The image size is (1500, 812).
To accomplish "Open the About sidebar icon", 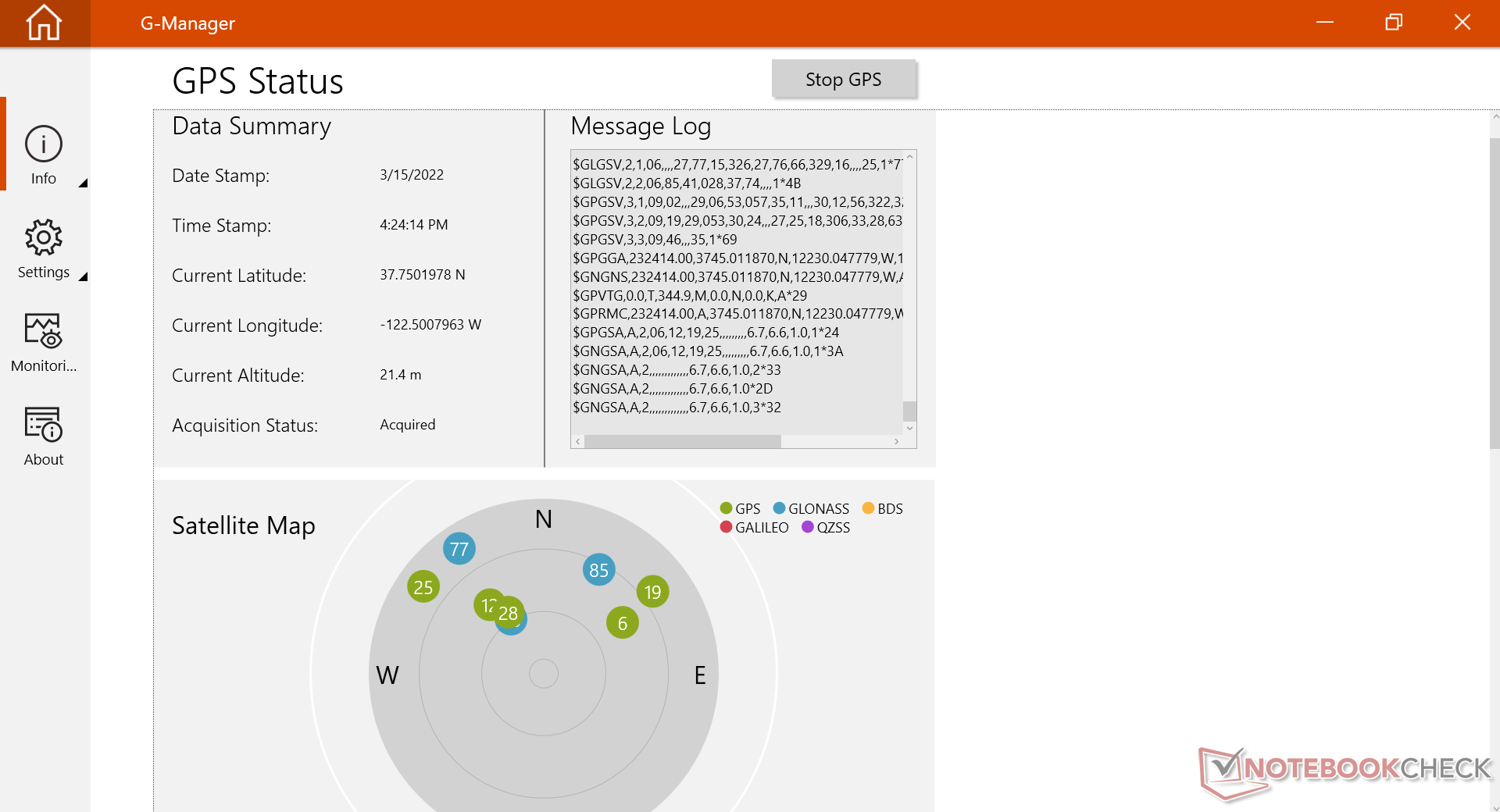I will click(44, 425).
